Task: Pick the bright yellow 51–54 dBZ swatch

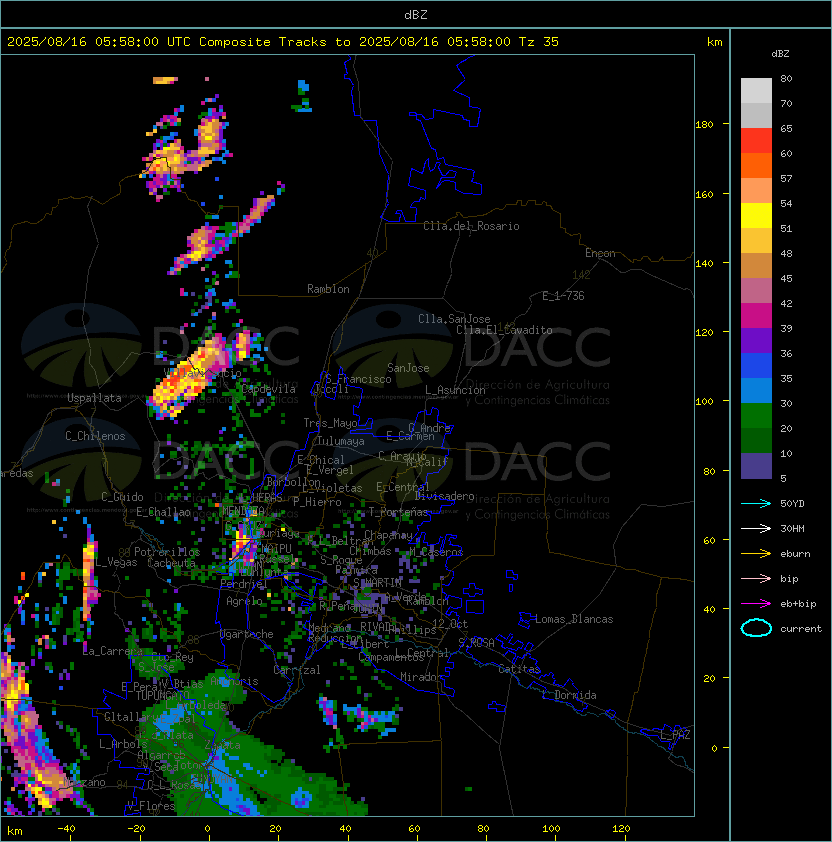Action: pyautogui.click(x=756, y=215)
